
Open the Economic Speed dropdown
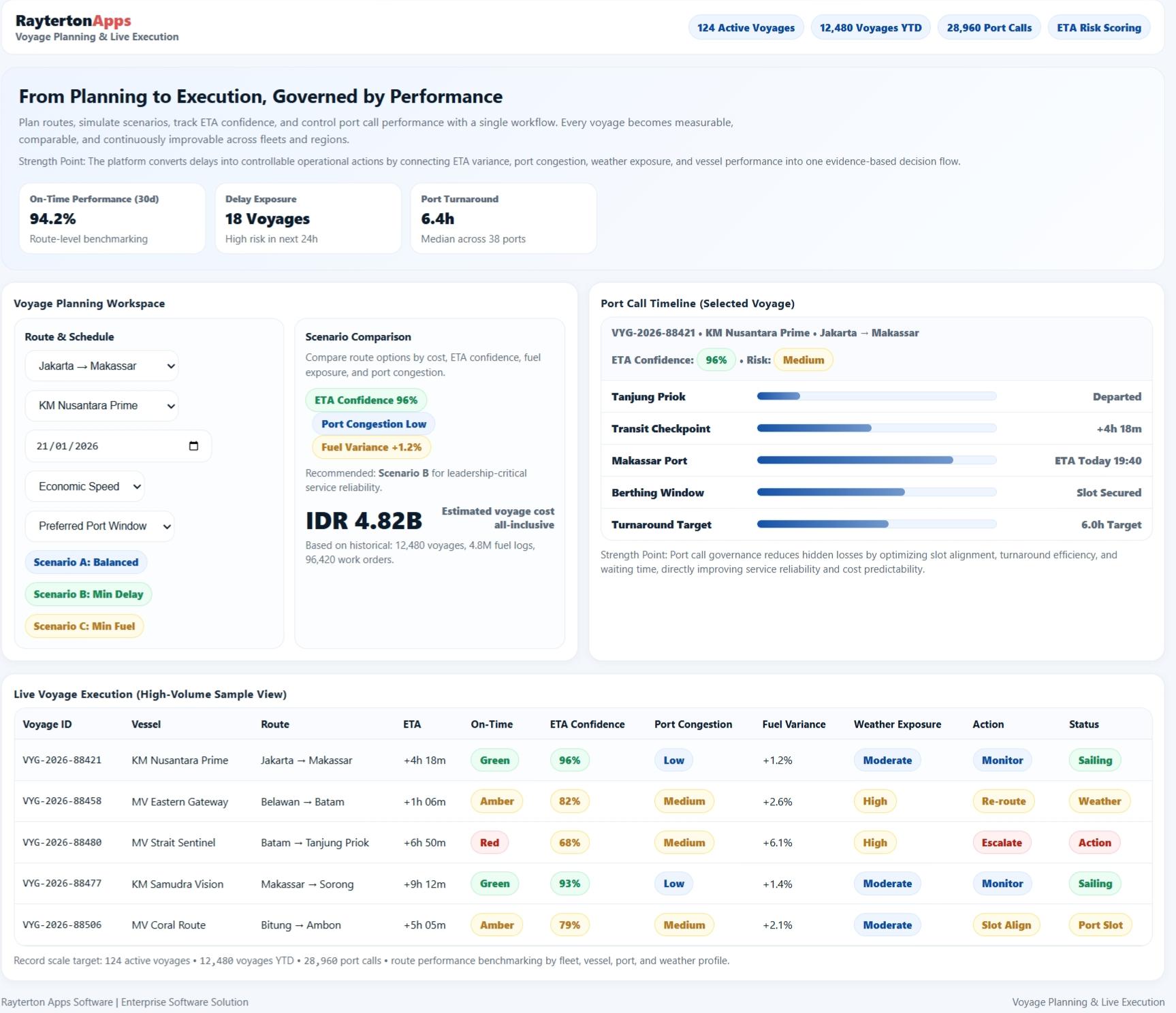(x=84, y=486)
